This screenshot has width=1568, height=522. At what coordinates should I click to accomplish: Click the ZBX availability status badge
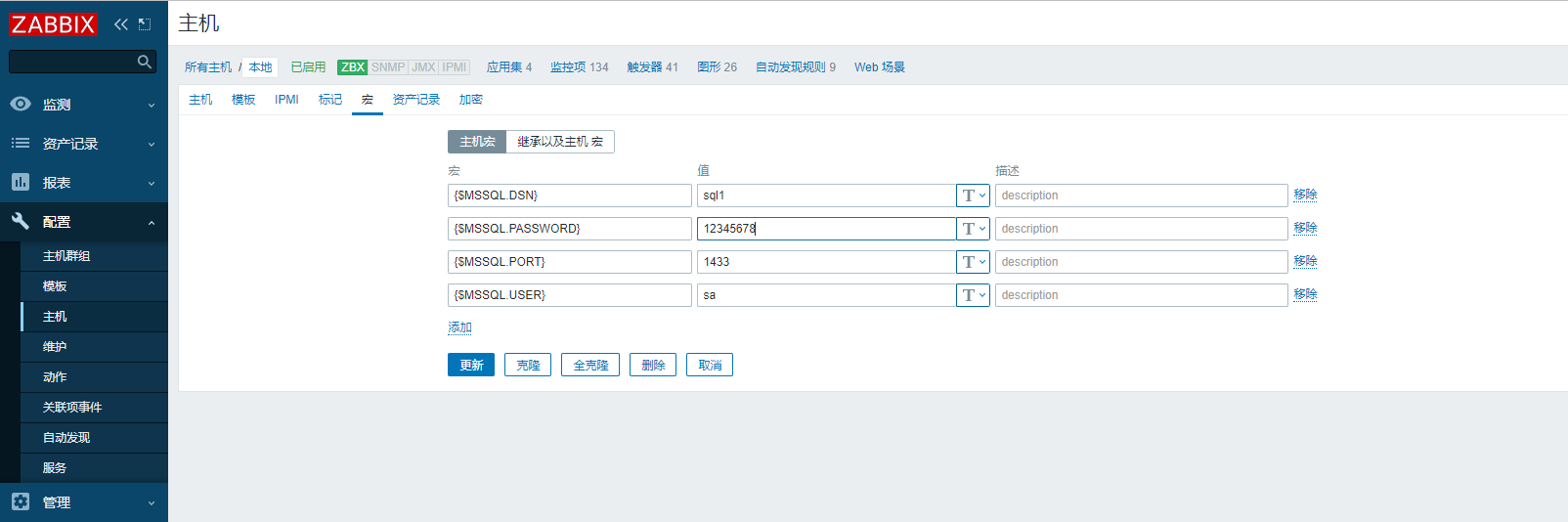pyautogui.click(x=352, y=67)
